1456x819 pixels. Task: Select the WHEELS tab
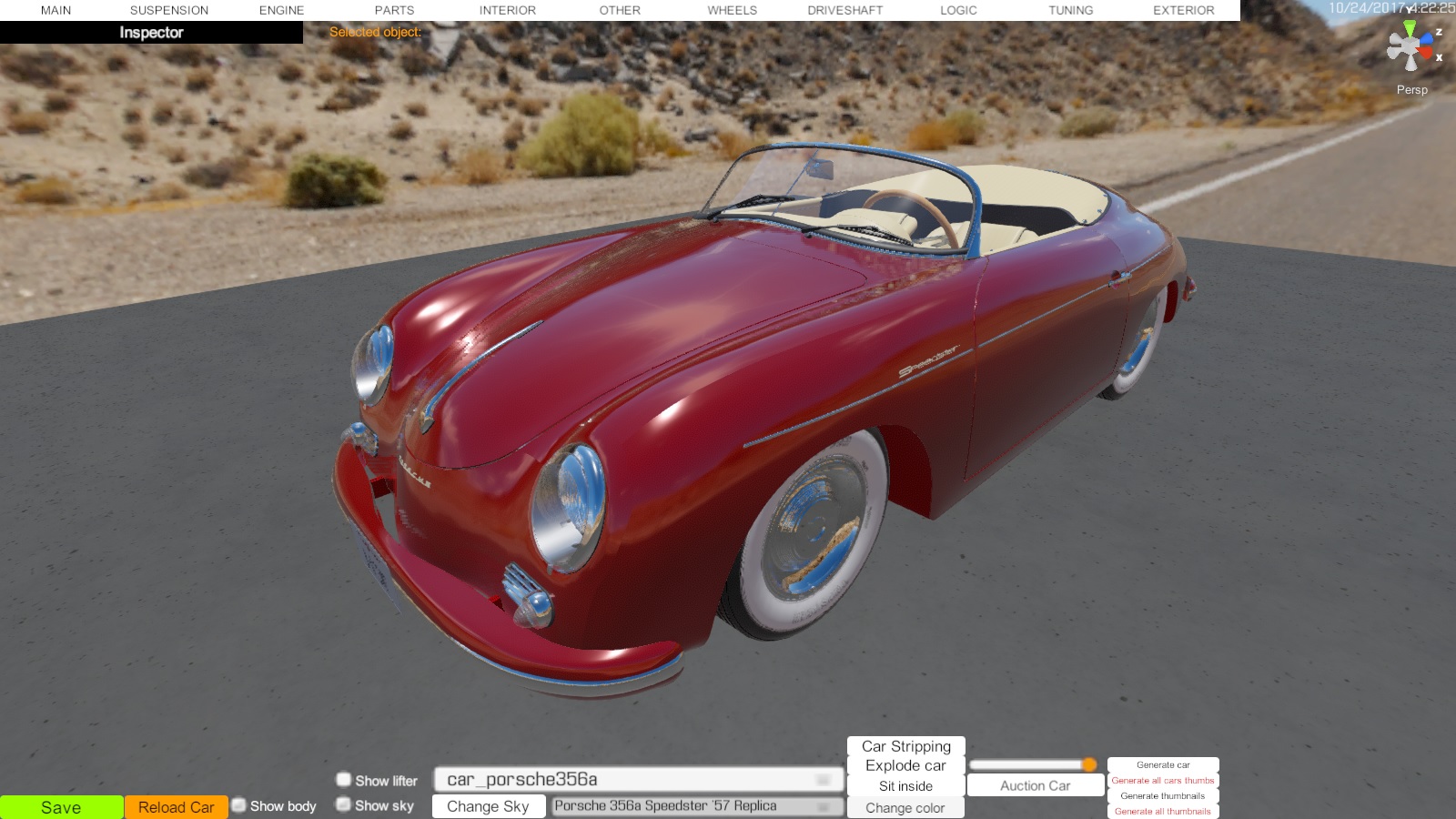click(x=732, y=10)
